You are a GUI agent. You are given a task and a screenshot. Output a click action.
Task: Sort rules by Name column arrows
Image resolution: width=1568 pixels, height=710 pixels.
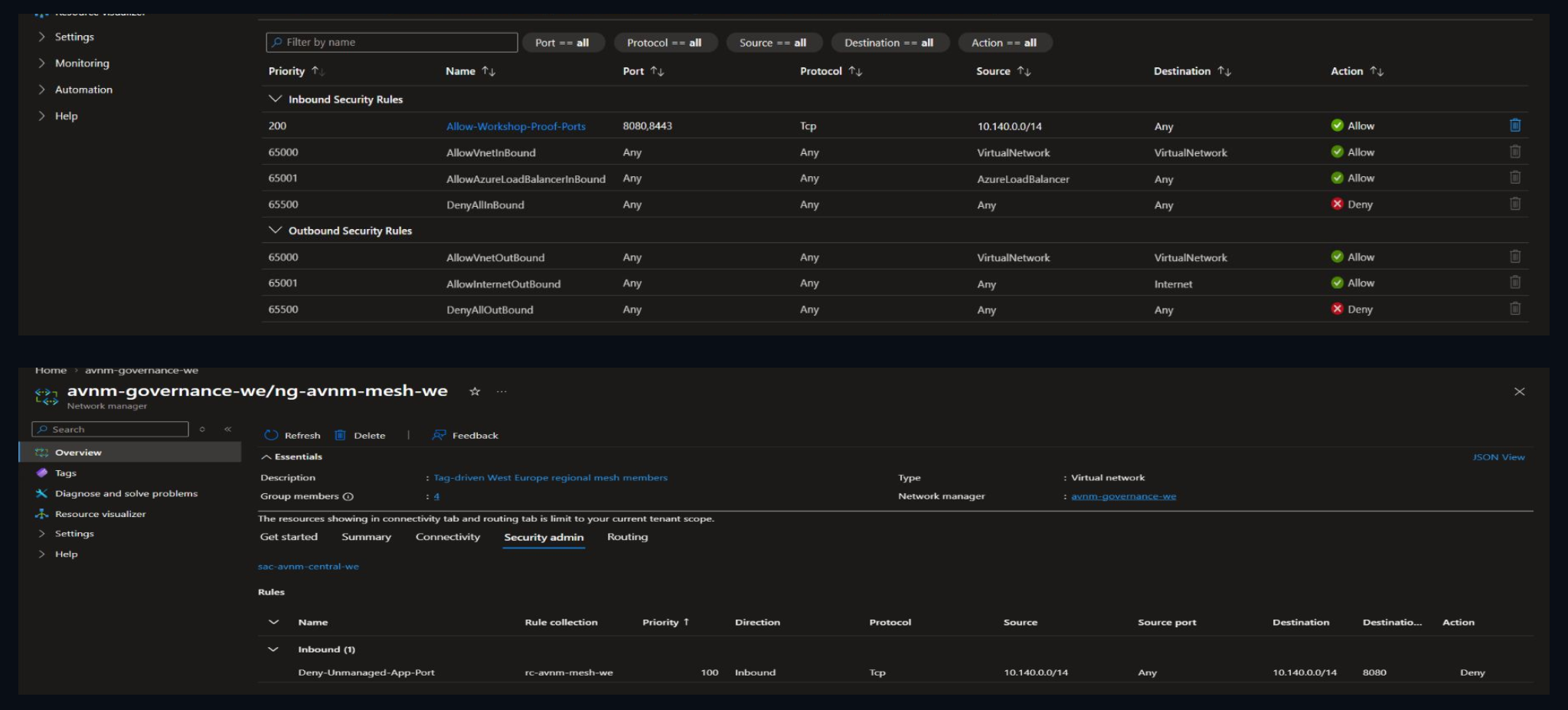488,71
